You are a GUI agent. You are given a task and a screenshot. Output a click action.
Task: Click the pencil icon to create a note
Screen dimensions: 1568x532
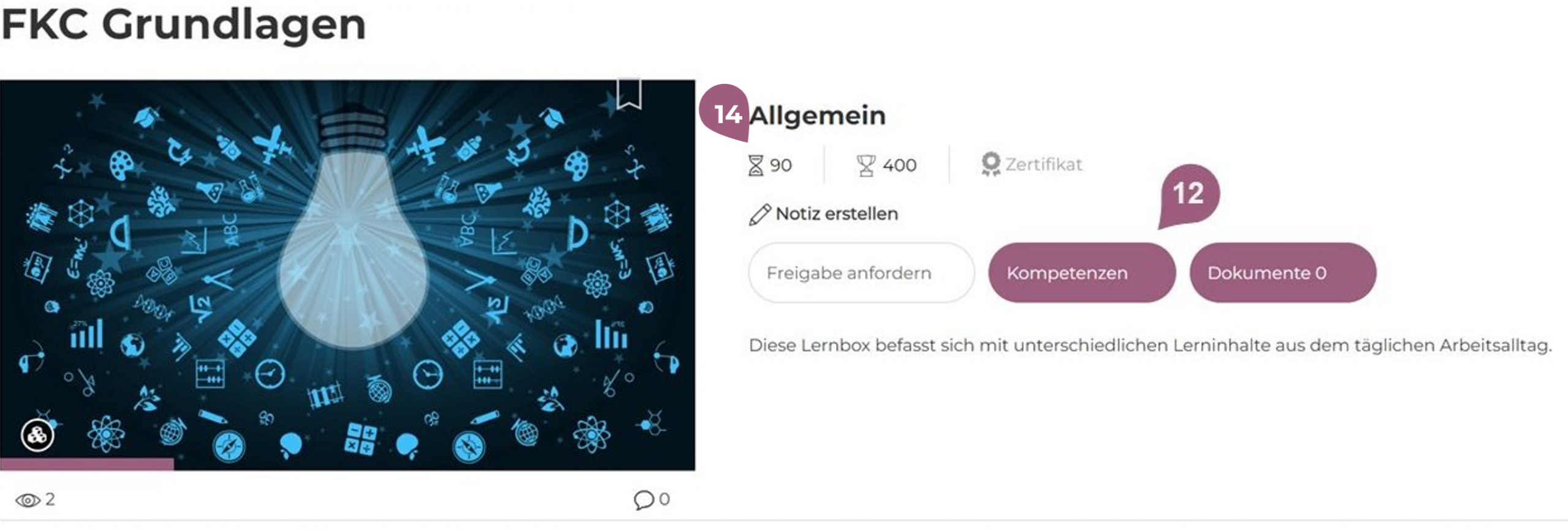759,215
